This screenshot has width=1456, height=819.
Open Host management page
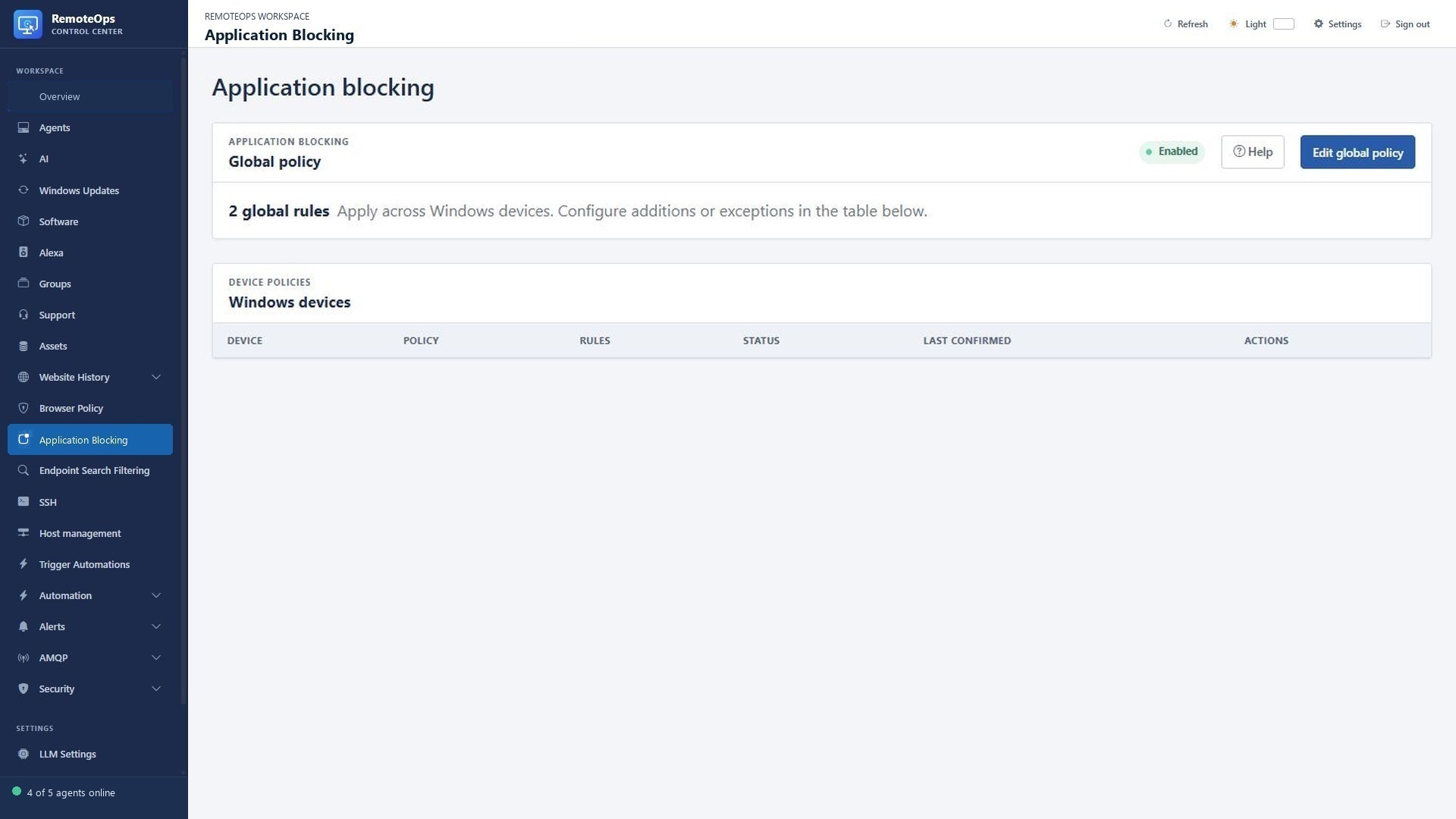tap(90, 533)
